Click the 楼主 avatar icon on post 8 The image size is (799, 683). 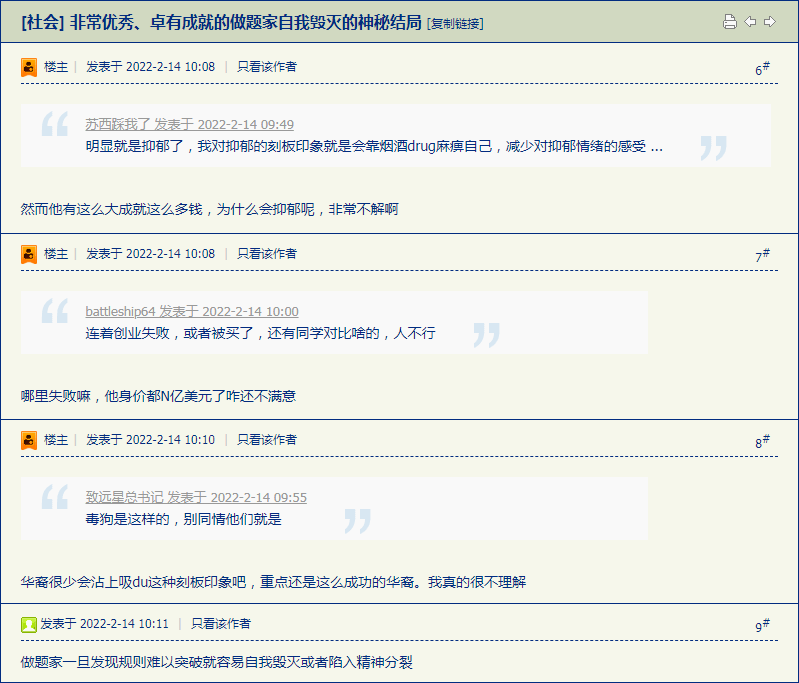coord(29,440)
